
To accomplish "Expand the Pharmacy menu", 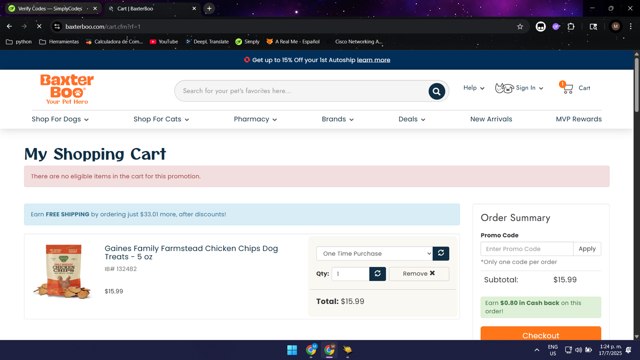I will 255,119.
